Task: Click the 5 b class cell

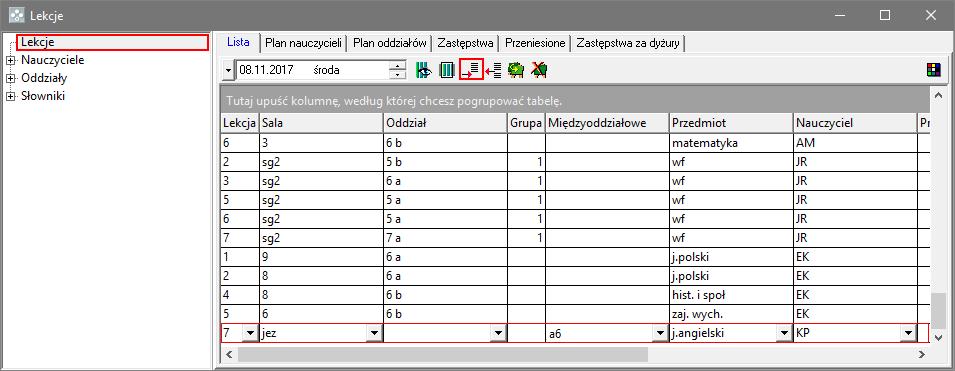Action: click(x=446, y=161)
